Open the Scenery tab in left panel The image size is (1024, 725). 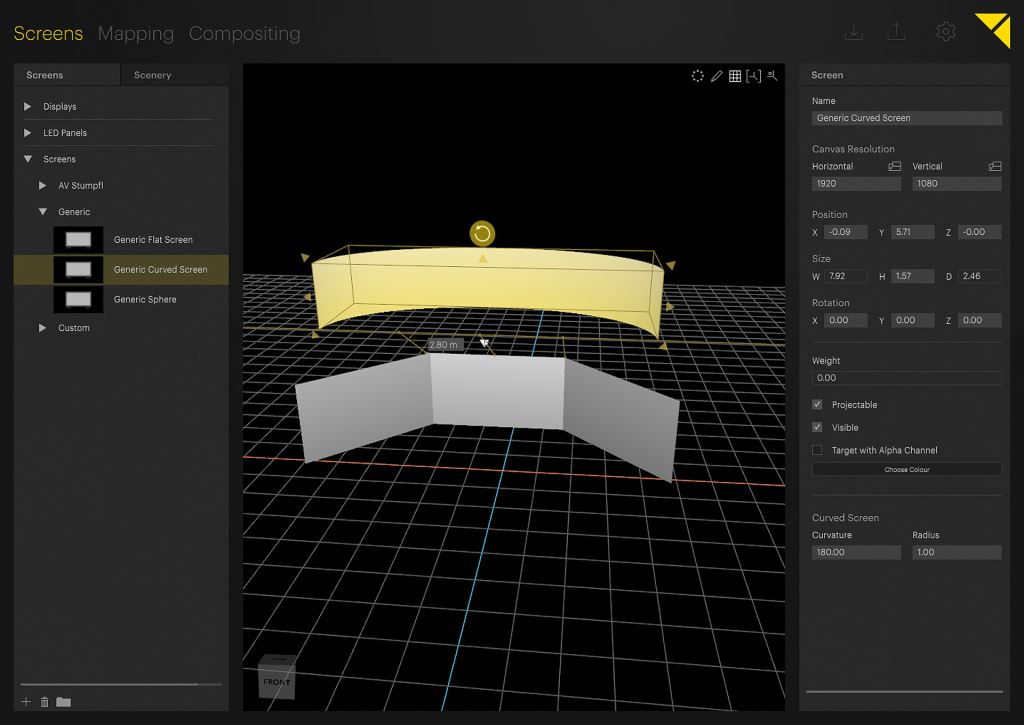click(152, 75)
